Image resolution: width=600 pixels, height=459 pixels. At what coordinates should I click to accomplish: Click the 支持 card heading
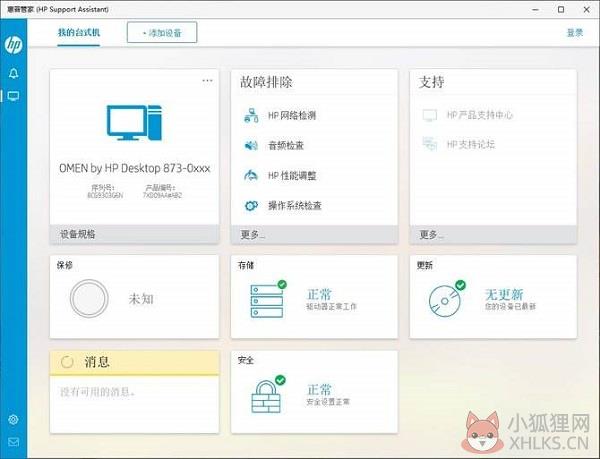tap(432, 82)
